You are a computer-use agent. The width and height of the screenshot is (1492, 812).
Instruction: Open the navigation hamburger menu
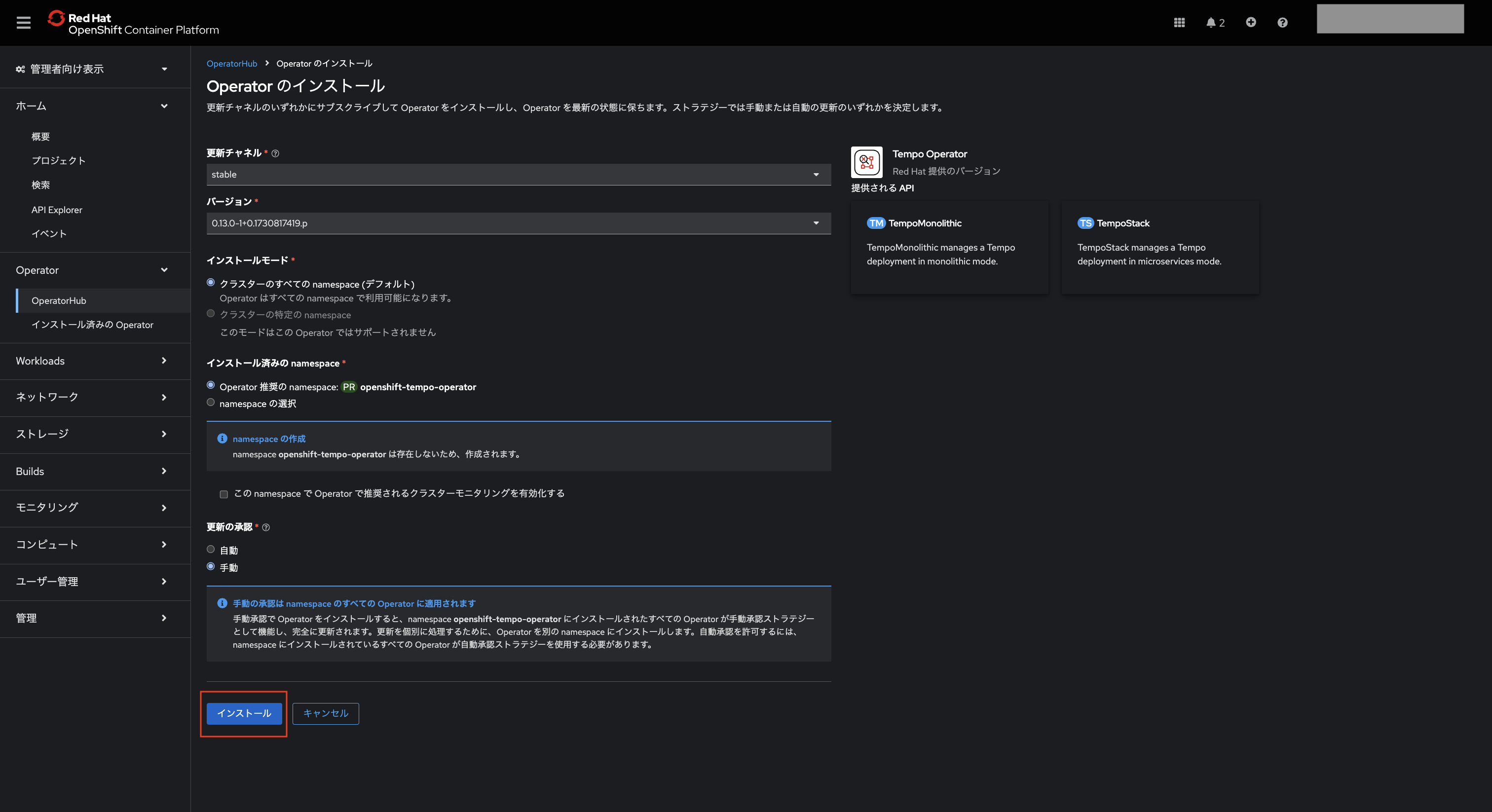click(23, 23)
